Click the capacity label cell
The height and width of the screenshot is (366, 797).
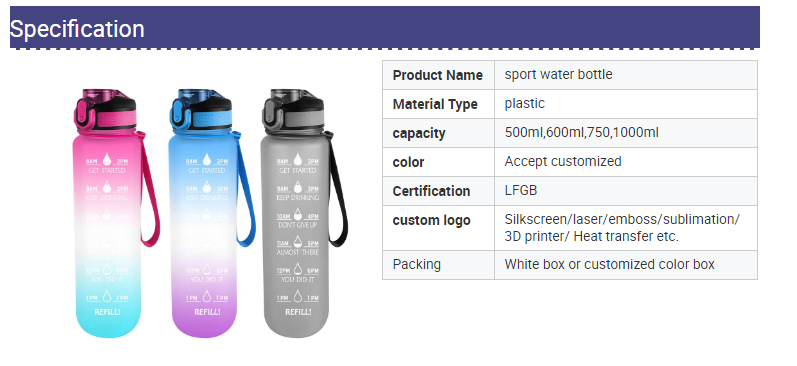438,133
